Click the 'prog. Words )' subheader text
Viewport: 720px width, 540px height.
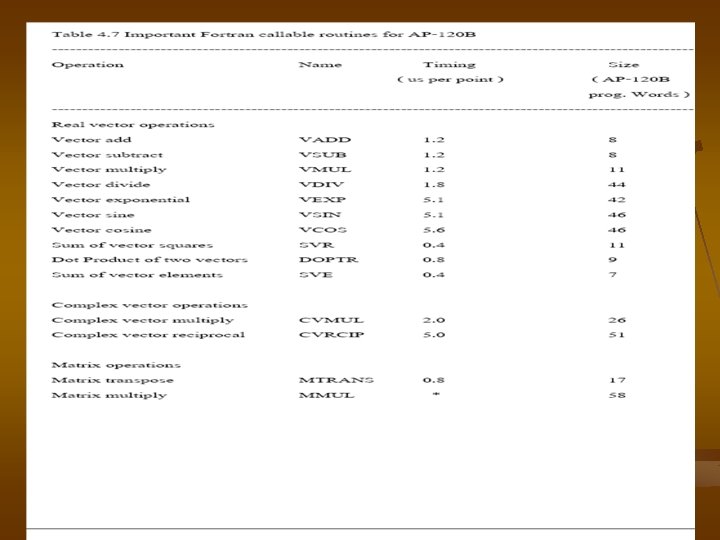[639, 95]
